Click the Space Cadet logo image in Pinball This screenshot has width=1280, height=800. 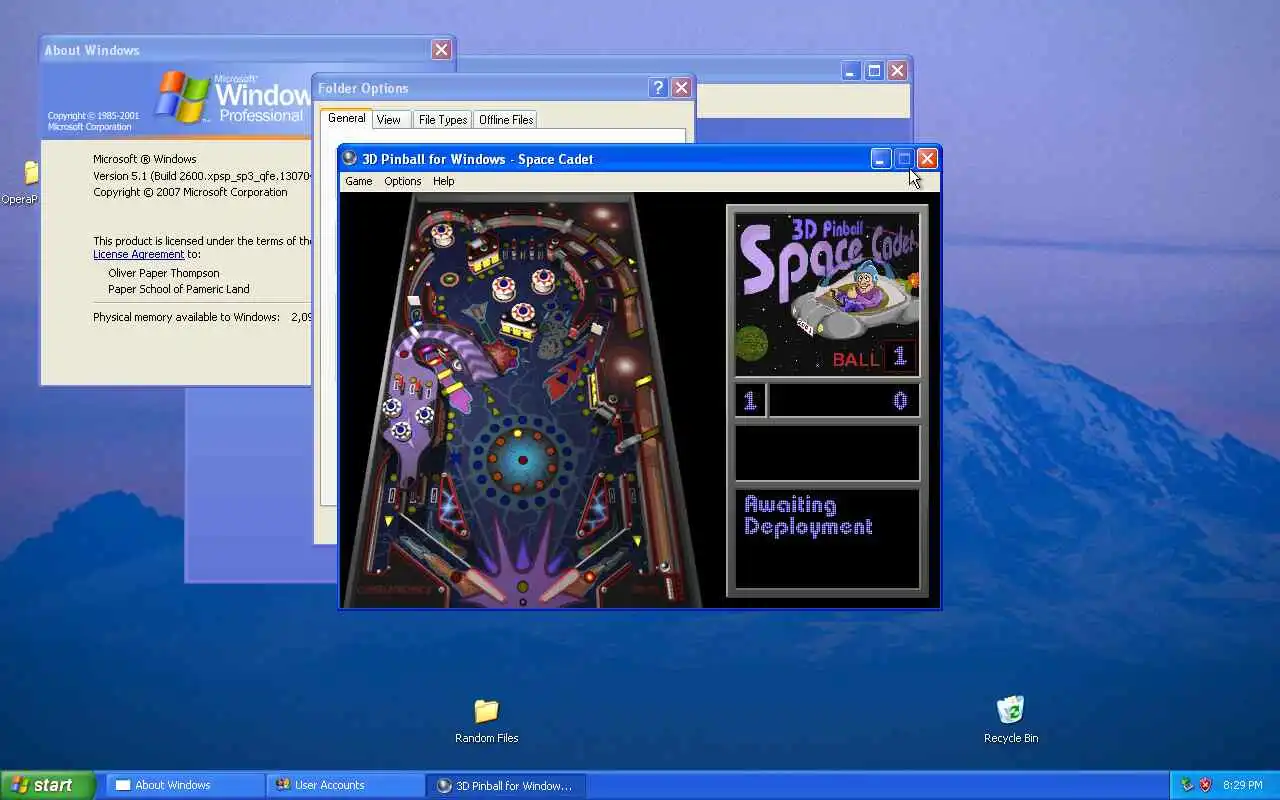point(827,294)
